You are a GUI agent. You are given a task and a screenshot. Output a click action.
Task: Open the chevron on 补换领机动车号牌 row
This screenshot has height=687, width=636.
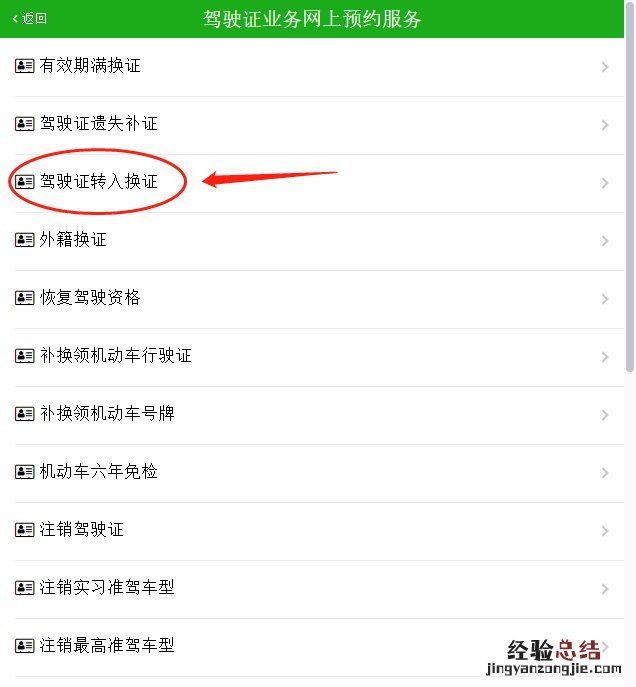tap(605, 415)
